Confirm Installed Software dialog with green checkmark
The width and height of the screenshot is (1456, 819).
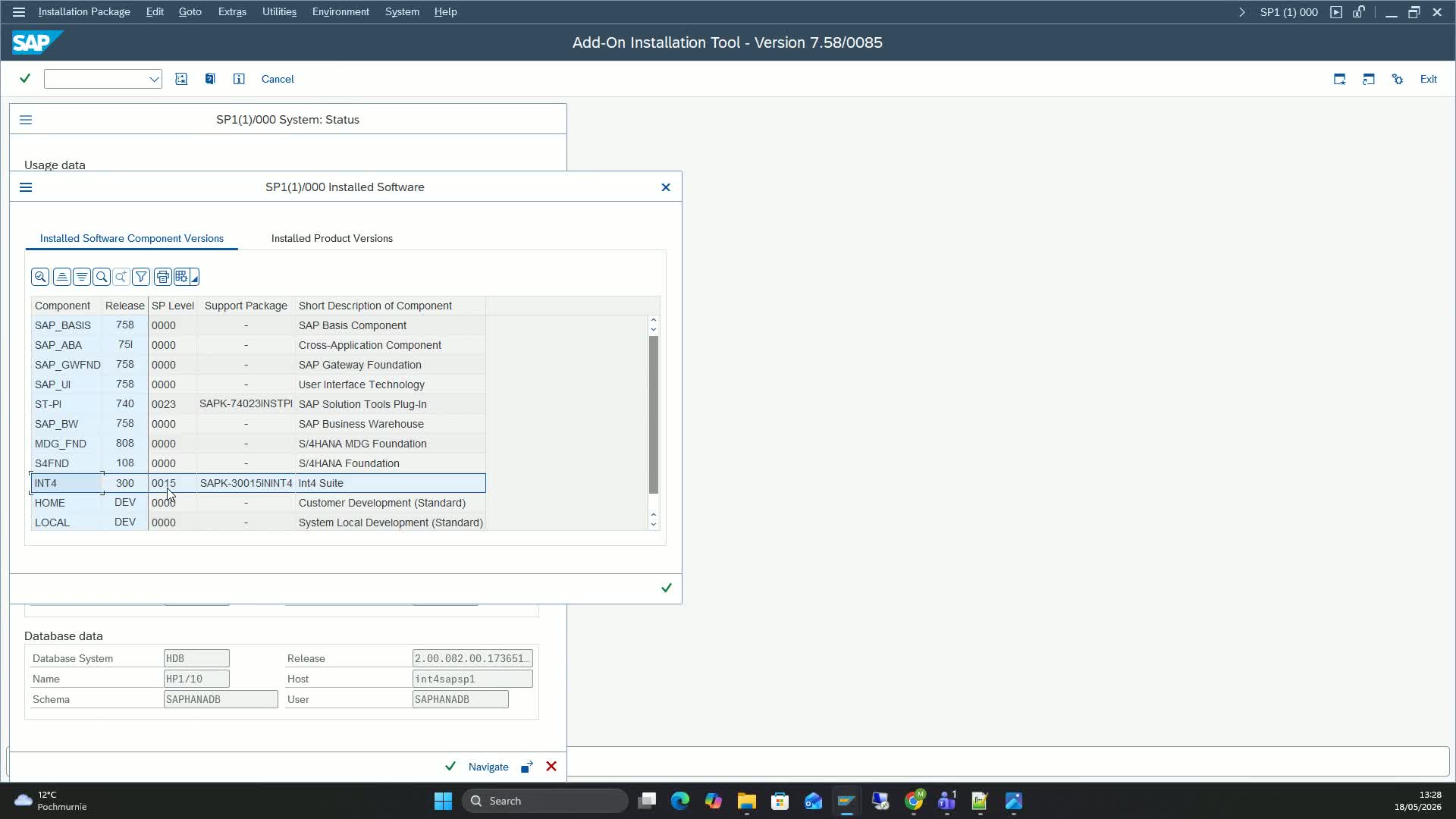(x=667, y=588)
